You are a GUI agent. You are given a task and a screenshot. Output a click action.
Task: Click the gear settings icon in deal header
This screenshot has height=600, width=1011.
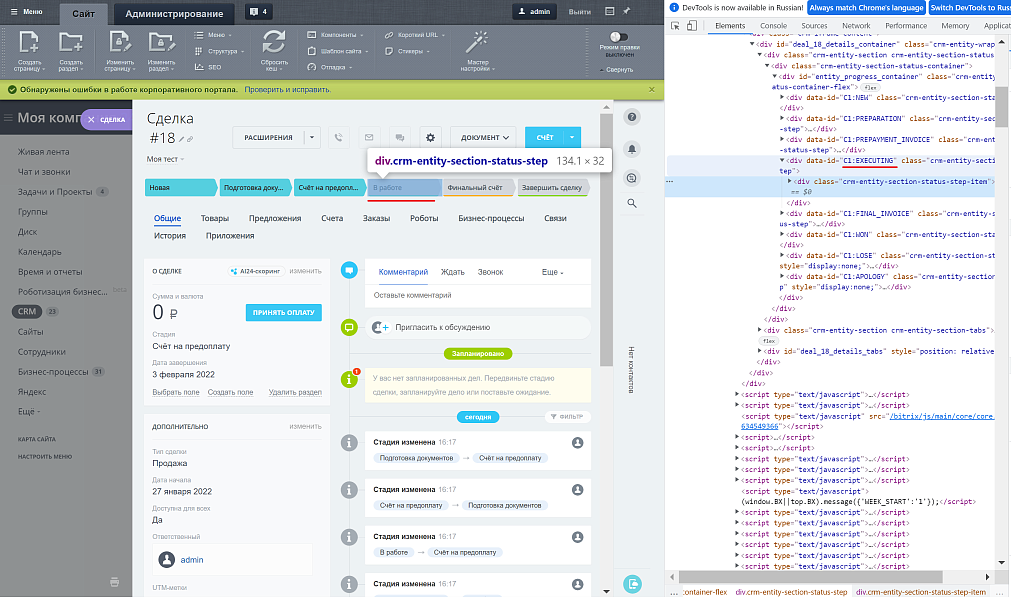431,137
